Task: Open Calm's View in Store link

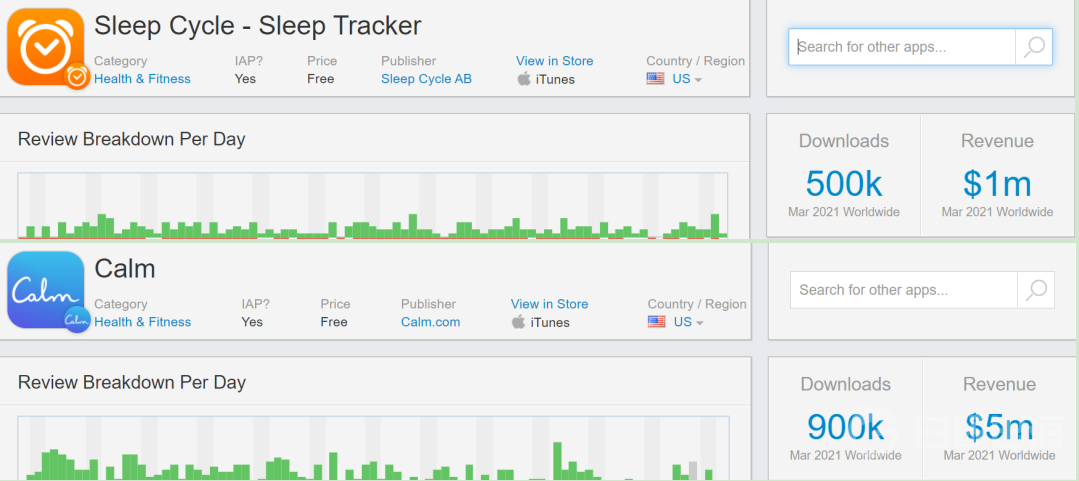Action: click(549, 304)
